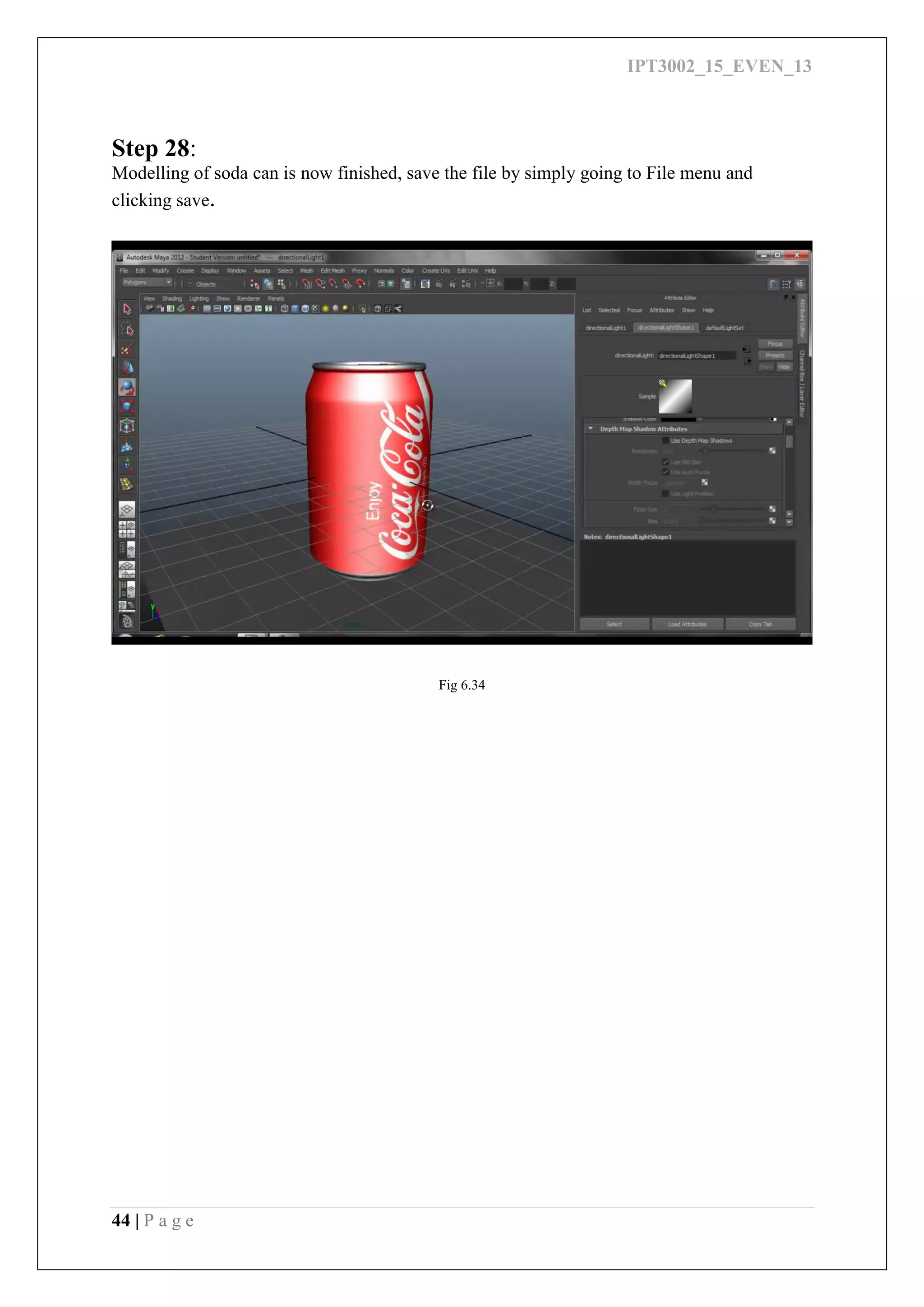
Task: Select the Soft Modification tool
Action: (127, 446)
